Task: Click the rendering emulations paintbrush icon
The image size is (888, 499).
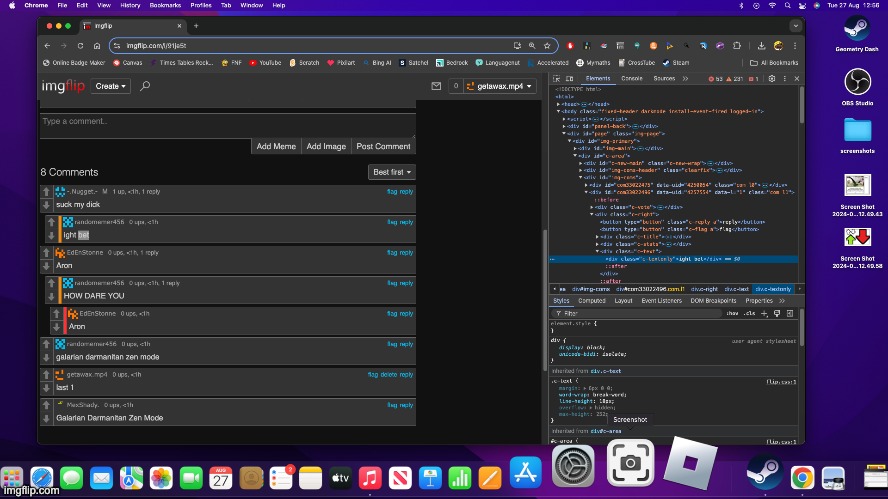Action: [777, 313]
